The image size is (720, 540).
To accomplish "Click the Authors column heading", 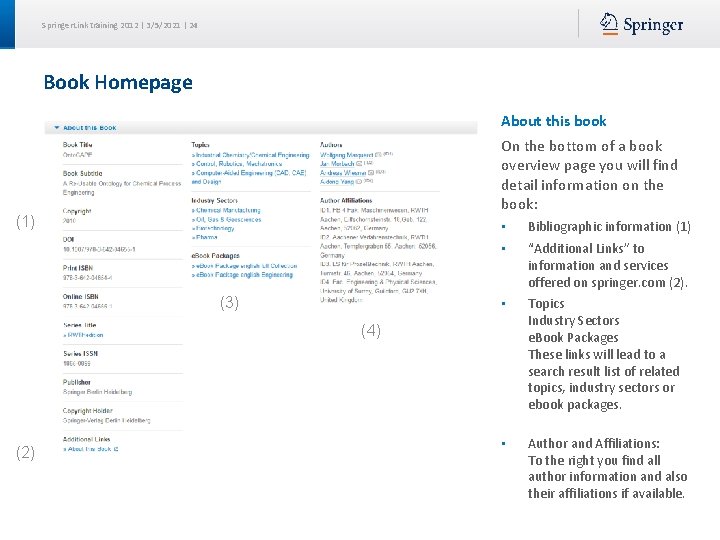I will click(x=331, y=145).
